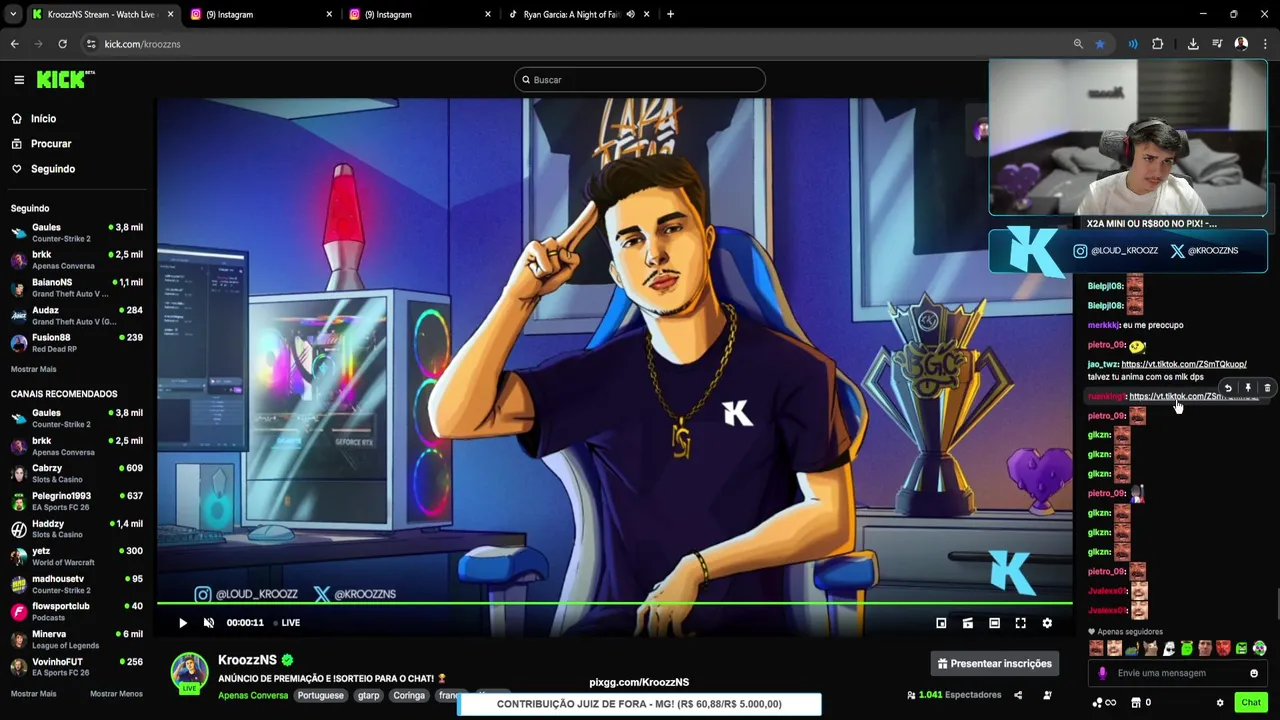The image size is (1280, 720).
Task: Click the purple microphone icon in chat
Action: (x=1102, y=674)
